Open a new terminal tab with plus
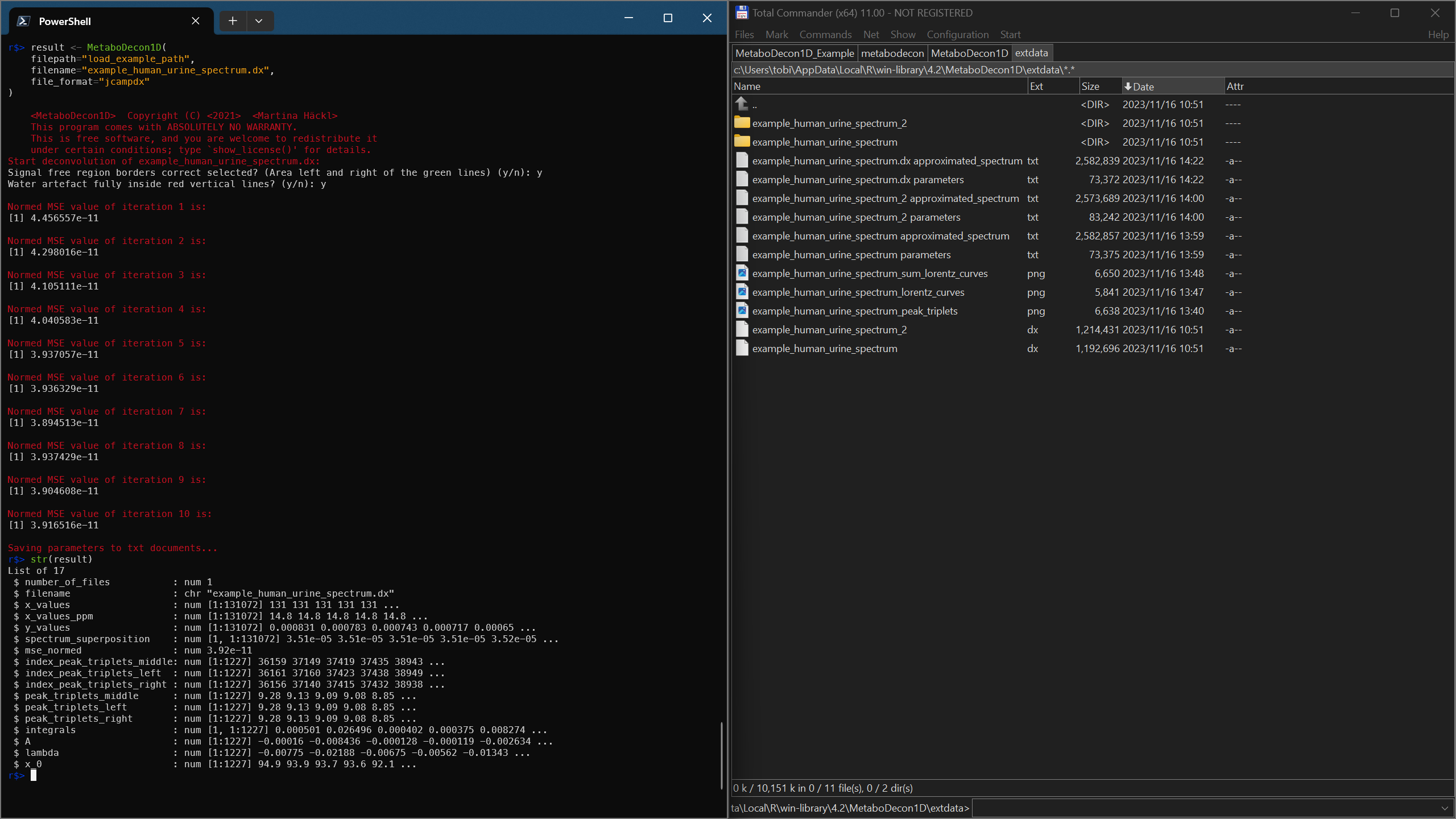This screenshot has height=819, width=1456. [x=233, y=21]
